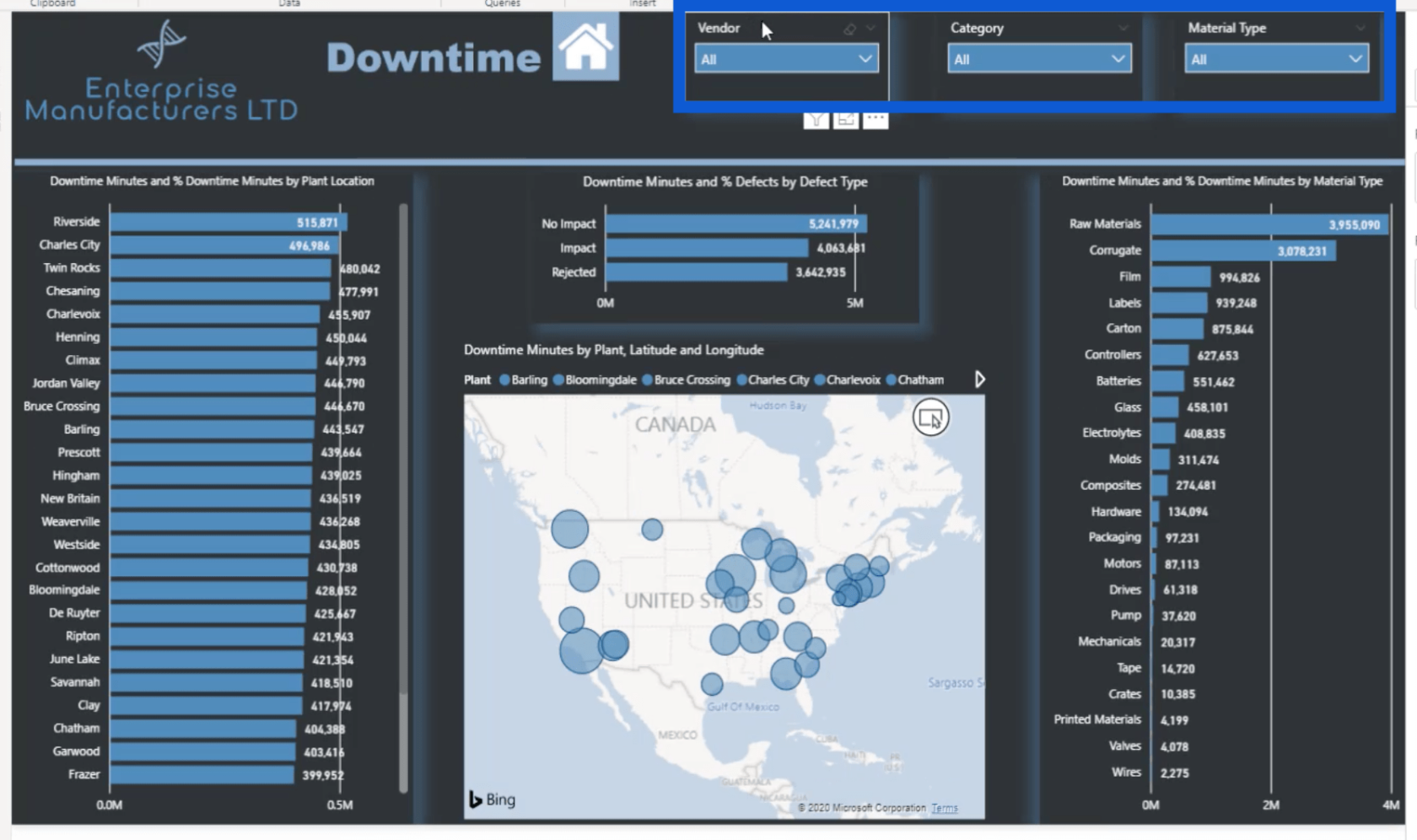Screen dimensions: 1417x840
Task: Open the filter icon below the Vendor slicer
Action: coord(816,120)
